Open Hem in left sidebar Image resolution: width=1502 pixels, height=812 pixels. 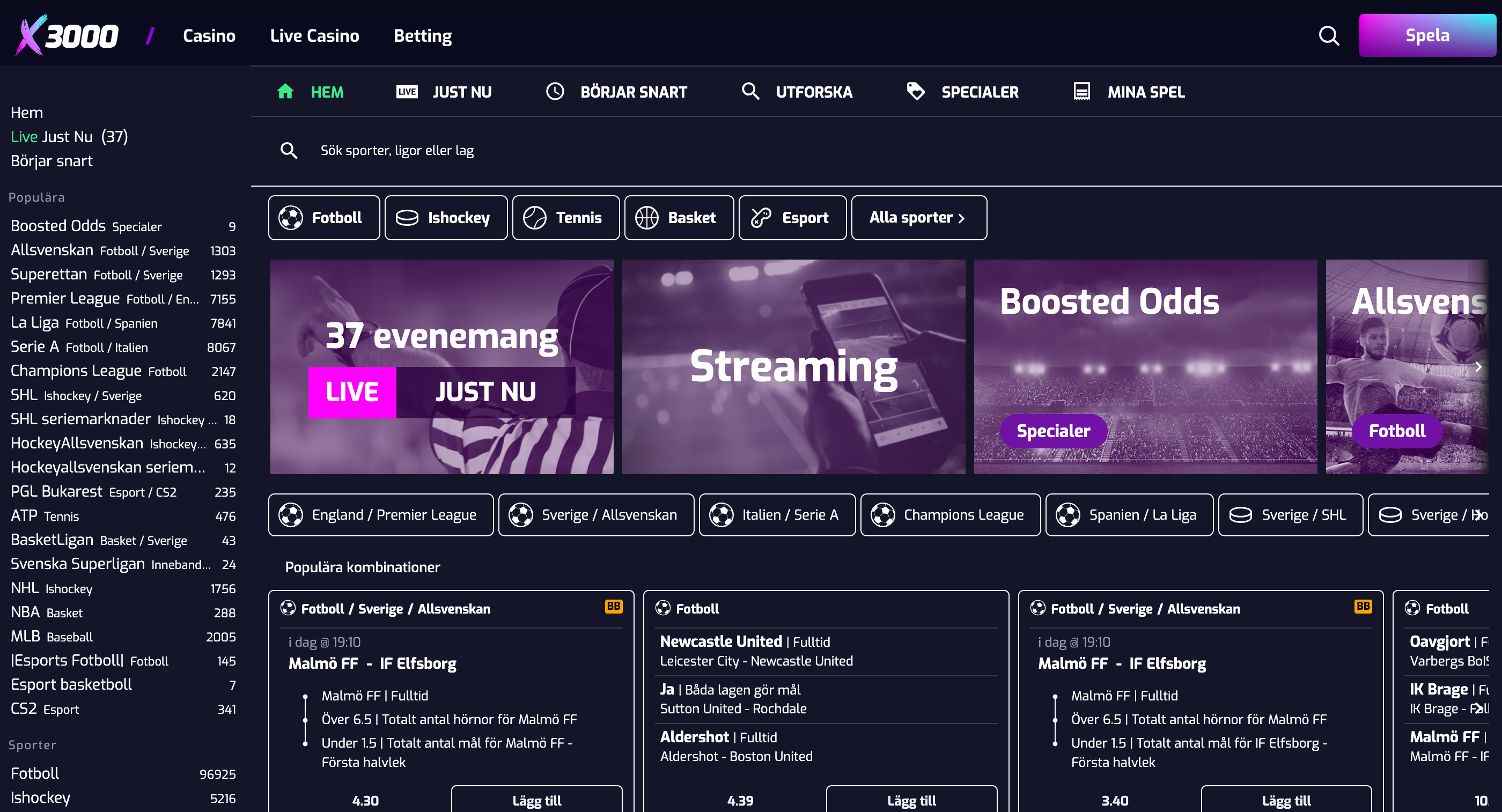27,113
